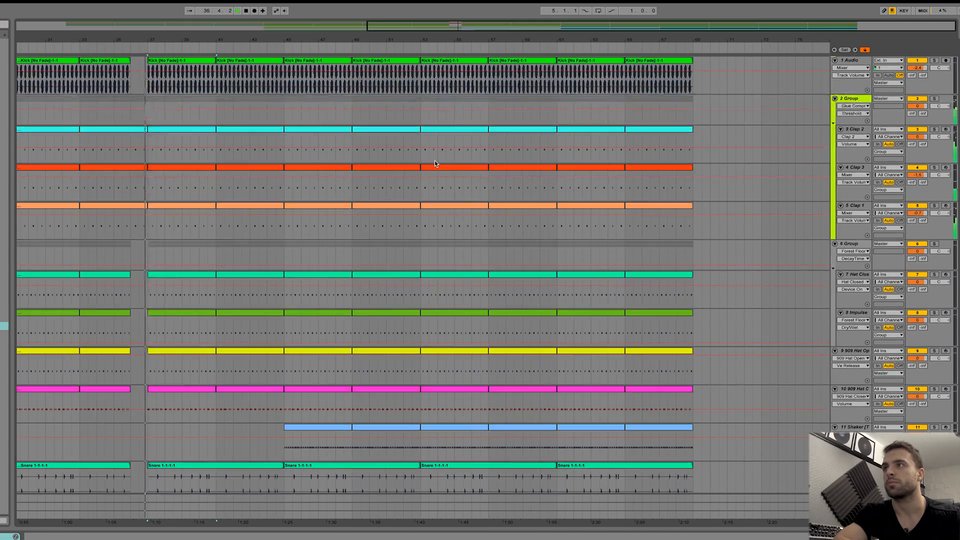Click the Arrangement Record button
This screenshot has width=960, height=540.
tap(255, 10)
